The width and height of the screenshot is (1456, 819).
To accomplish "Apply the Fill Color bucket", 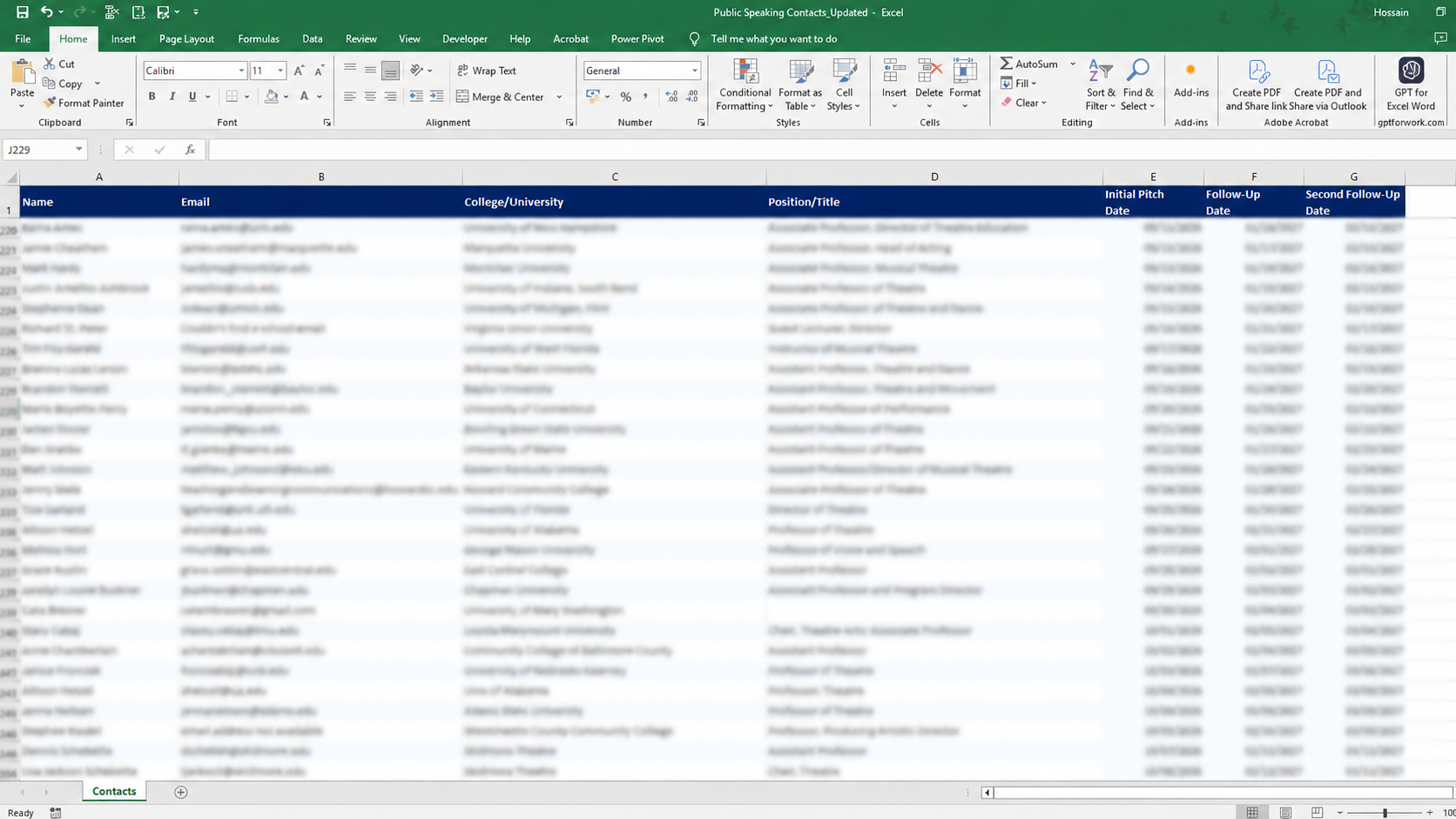I will 272,97.
